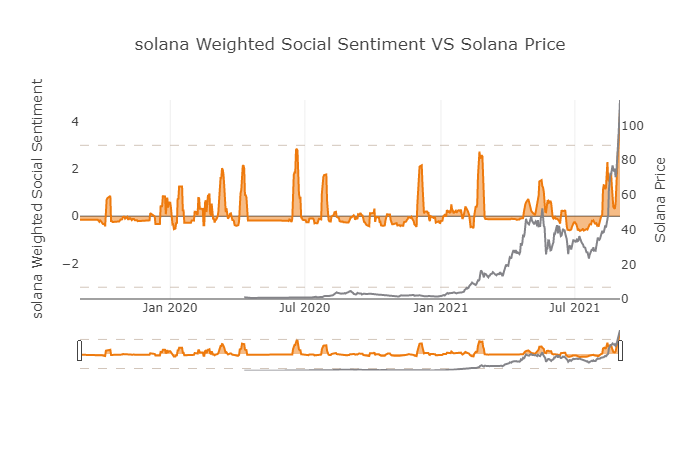Click the 'Jan 2020' x-axis label

click(x=170, y=308)
